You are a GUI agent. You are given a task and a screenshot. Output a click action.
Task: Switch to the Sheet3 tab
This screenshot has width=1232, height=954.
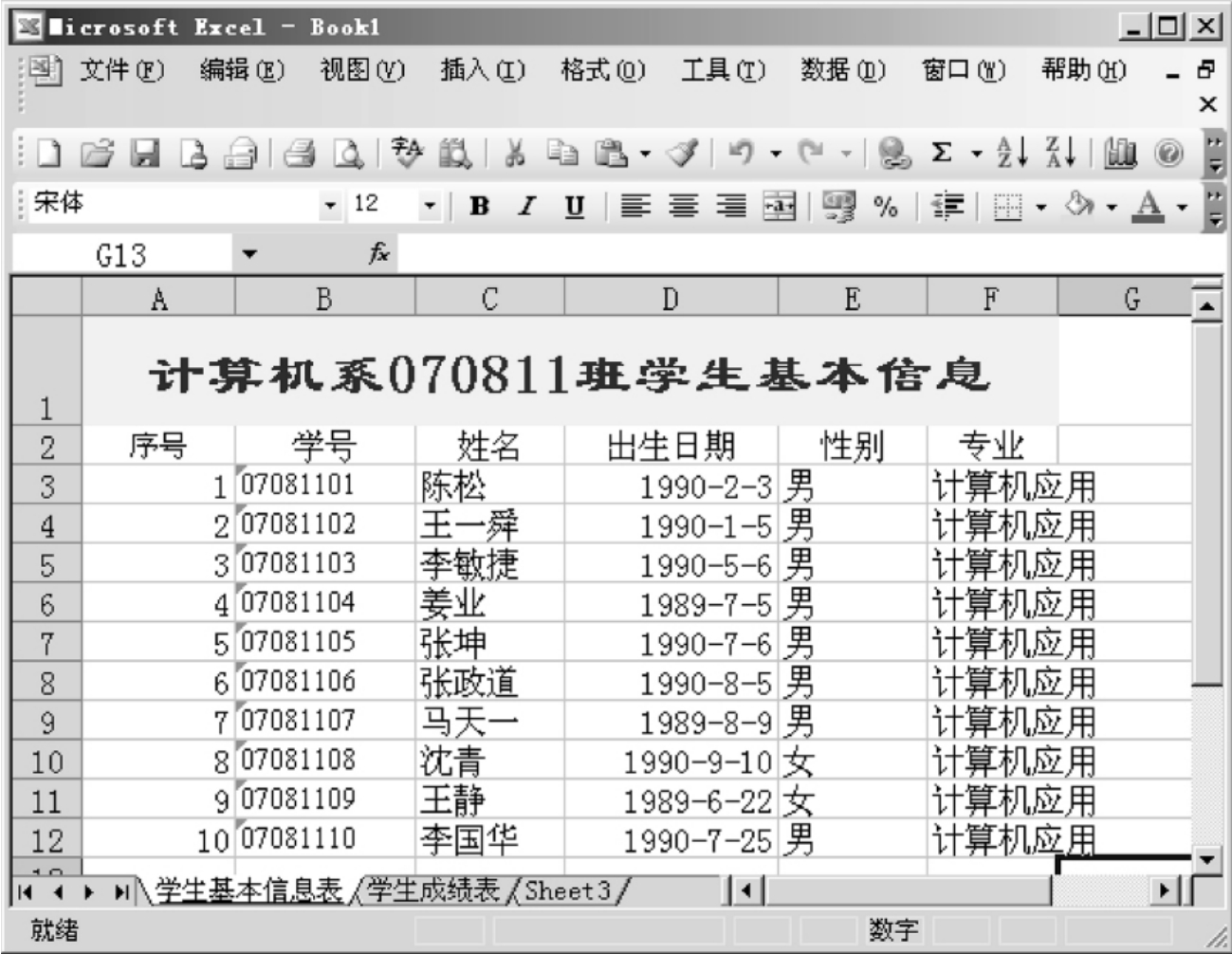coord(568,890)
